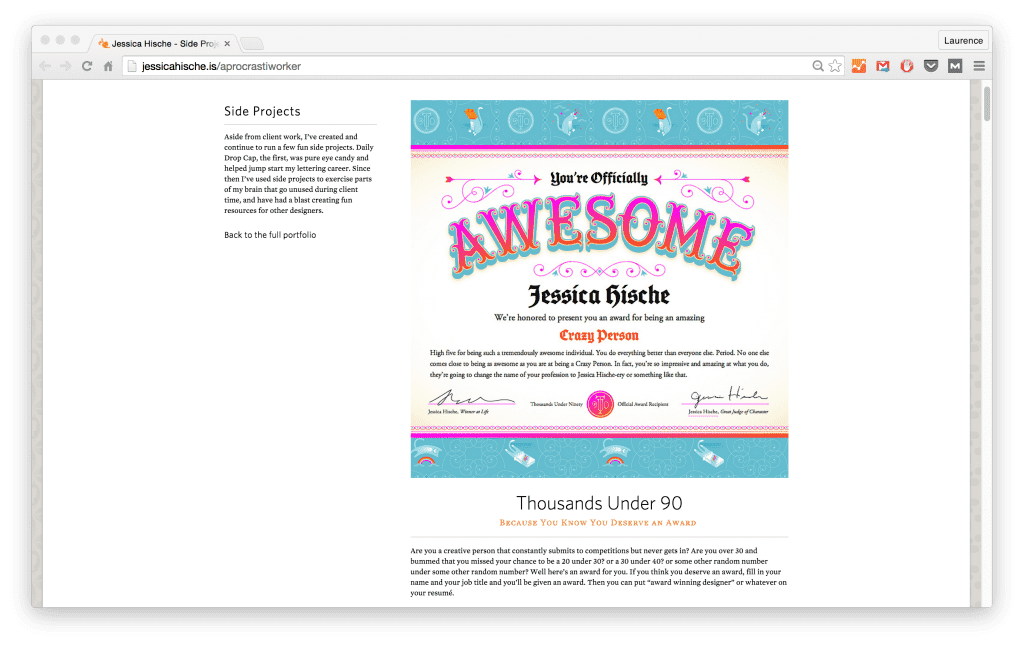Screen dimensions: 1024x645
Task: Save the page with the Pocket extension
Action: click(931, 66)
